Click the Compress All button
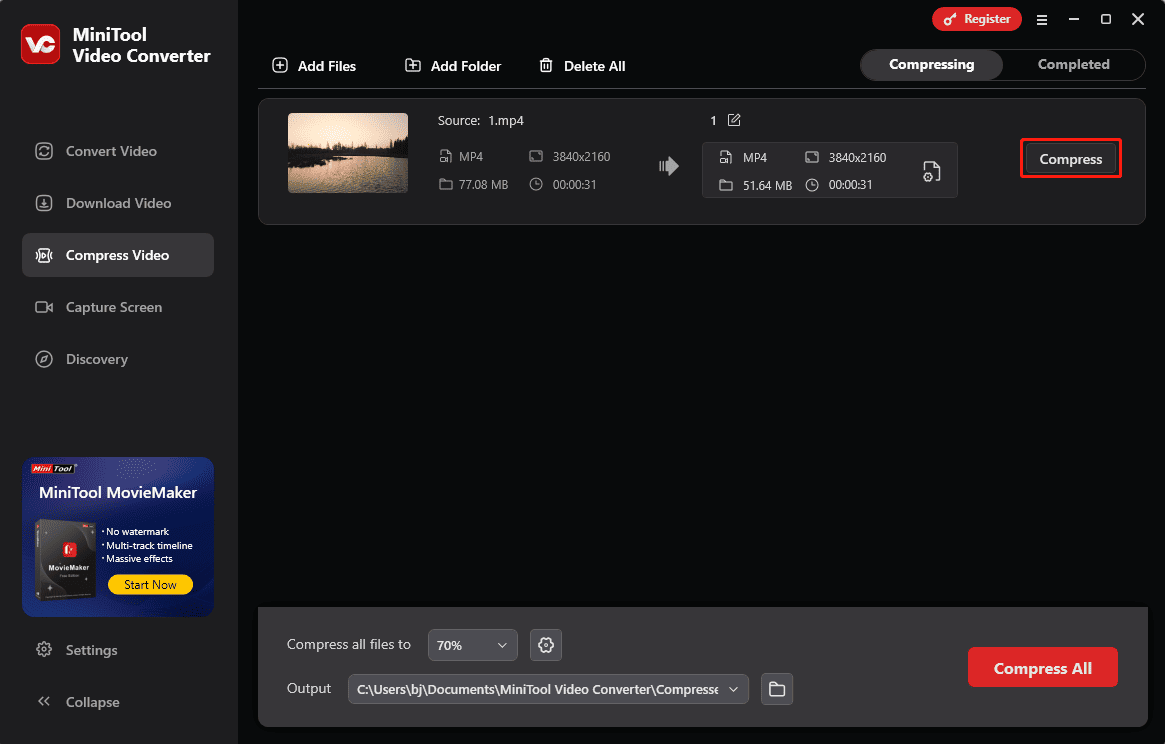The height and width of the screenshot is (744, 1165). pos(1042,667)
